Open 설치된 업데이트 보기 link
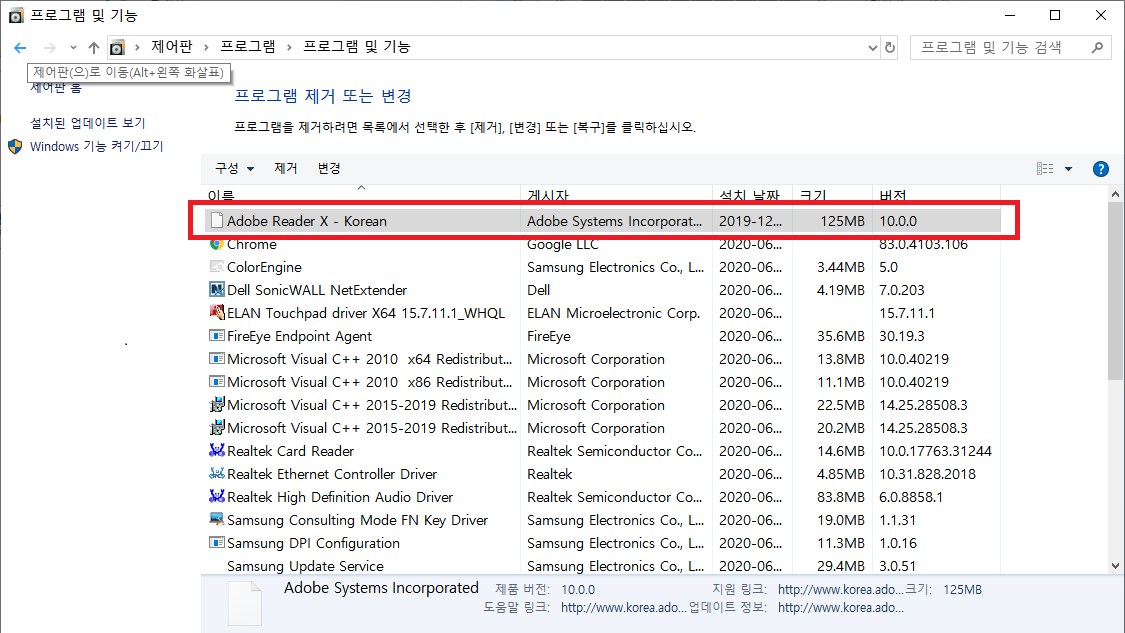 click(x=88, y=123)
